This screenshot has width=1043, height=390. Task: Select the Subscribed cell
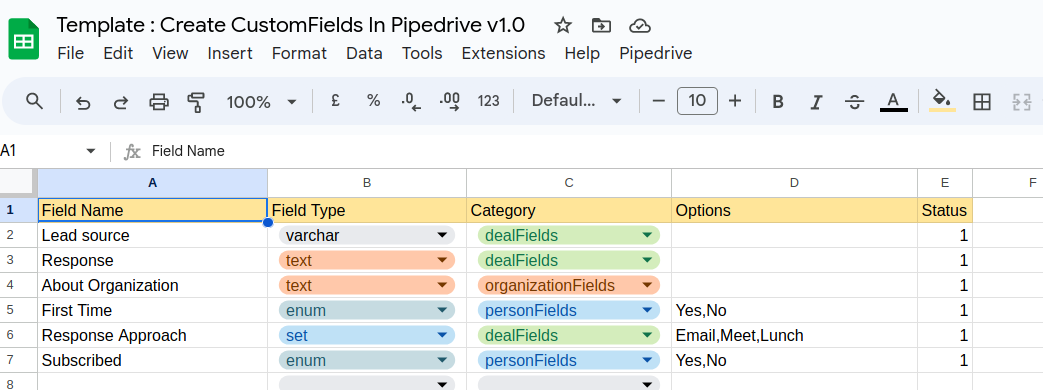point(152,361)
